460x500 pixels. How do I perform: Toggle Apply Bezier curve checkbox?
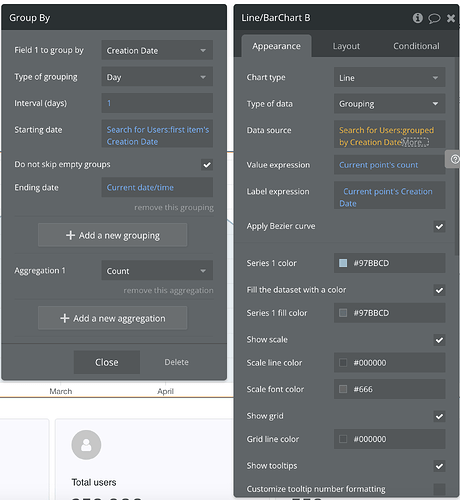[x=439, y=226]
